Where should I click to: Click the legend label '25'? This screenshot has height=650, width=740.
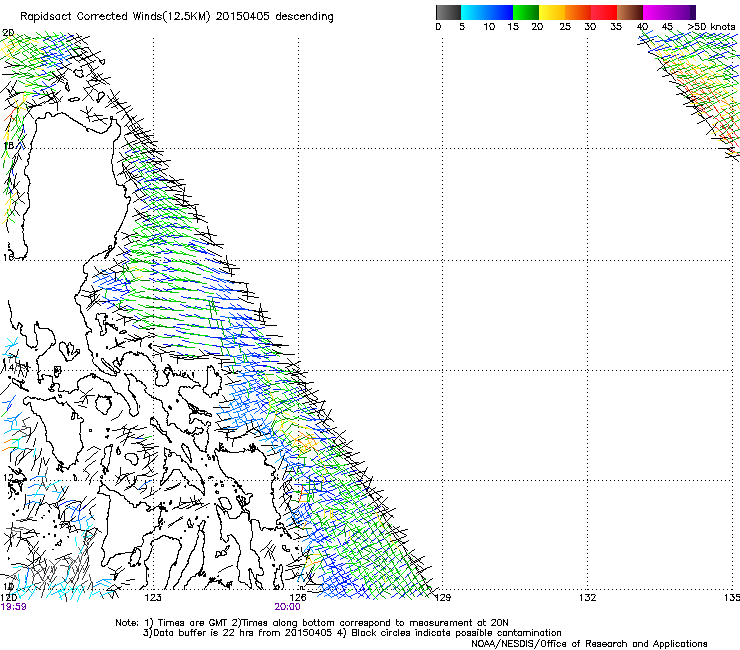(x=565, y=27)
